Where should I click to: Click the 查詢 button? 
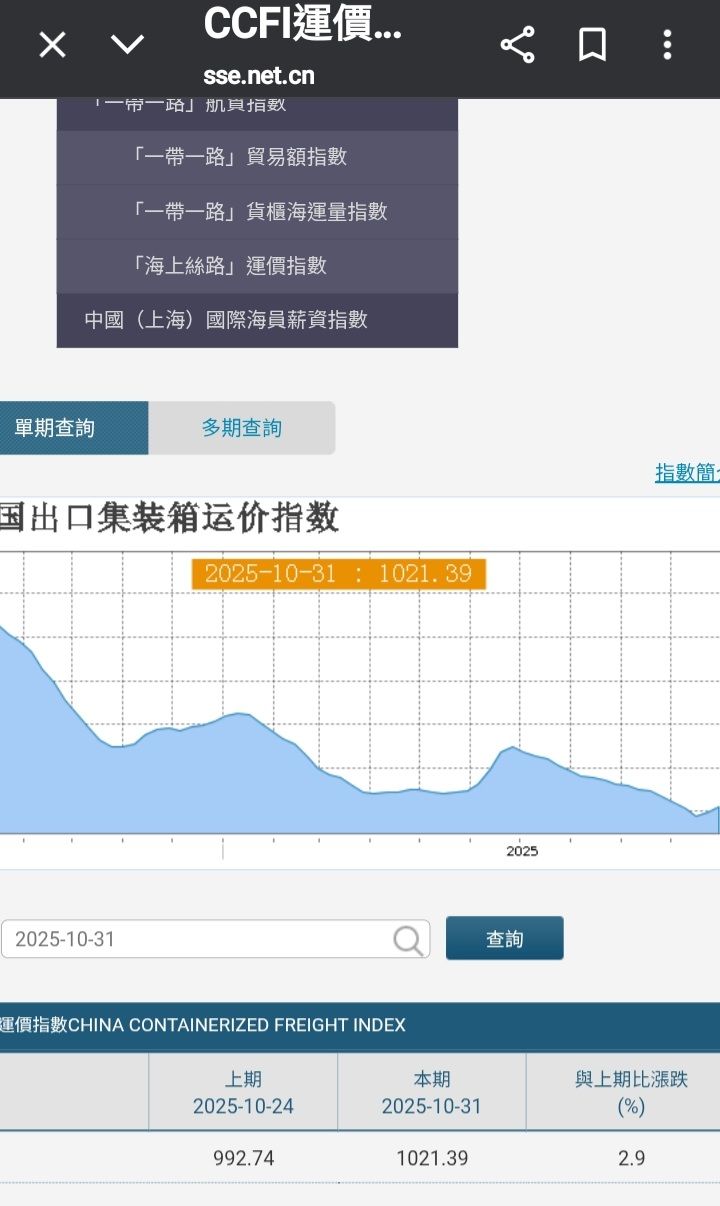click(505, 939)
